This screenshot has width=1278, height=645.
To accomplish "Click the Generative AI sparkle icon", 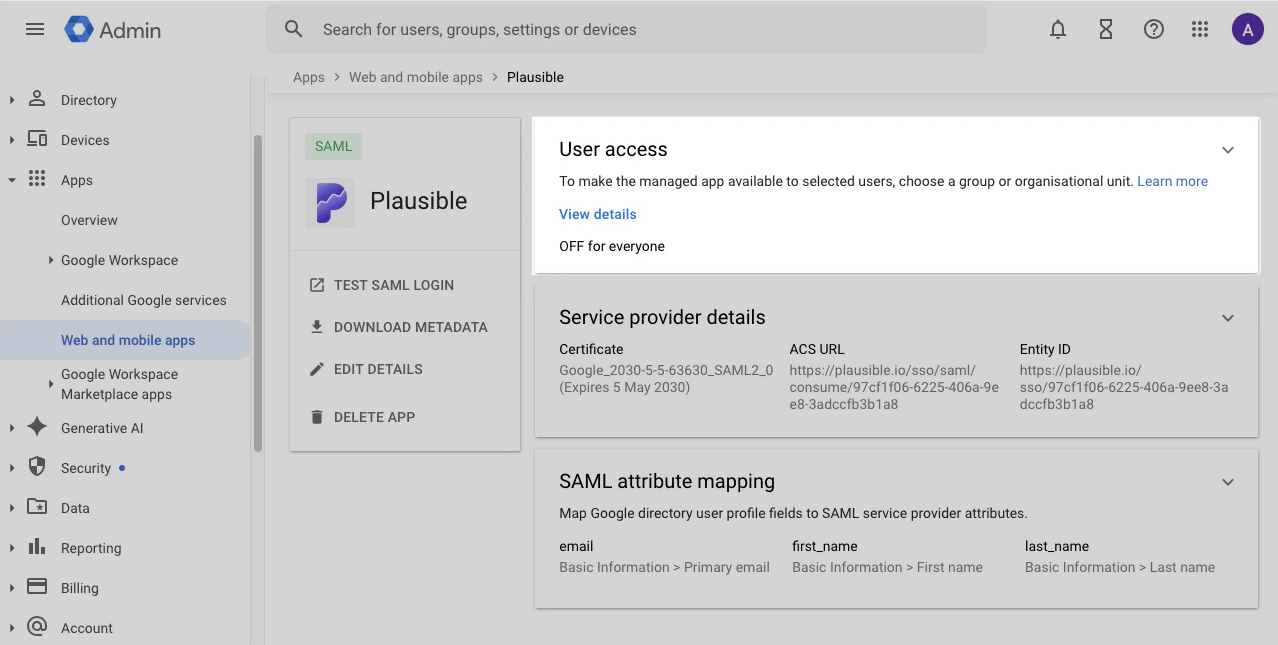I will pyautogui.click(x=37, y=427).
